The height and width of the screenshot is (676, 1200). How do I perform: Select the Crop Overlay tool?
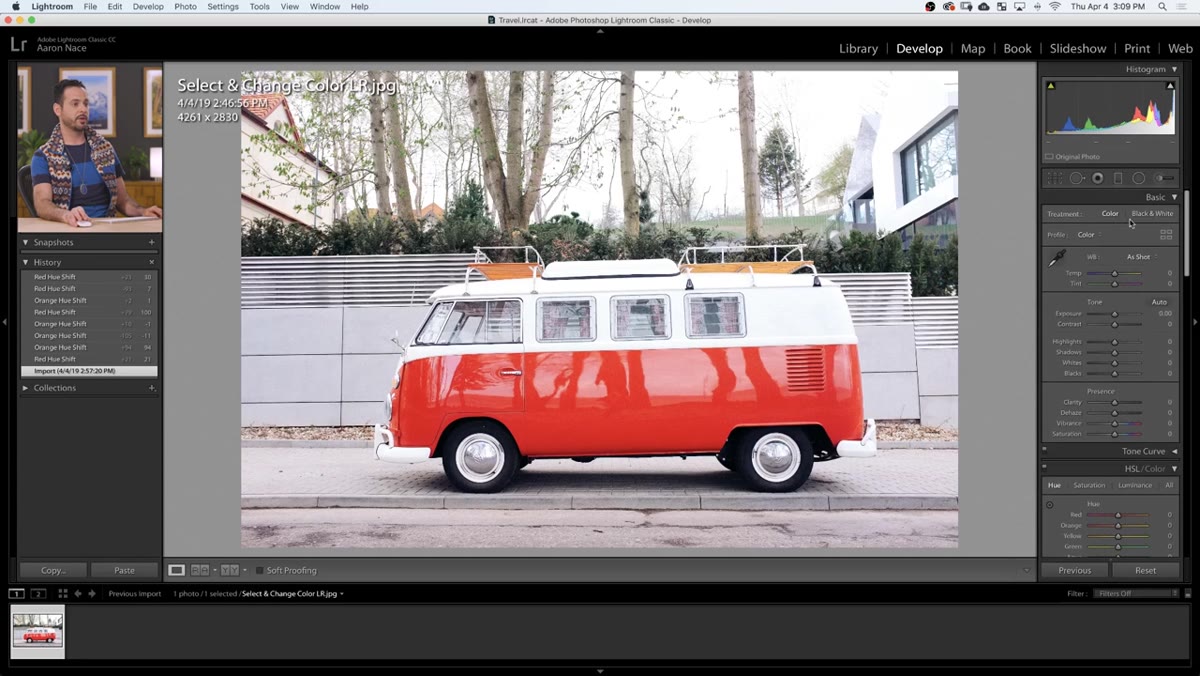pos(1054,178)
